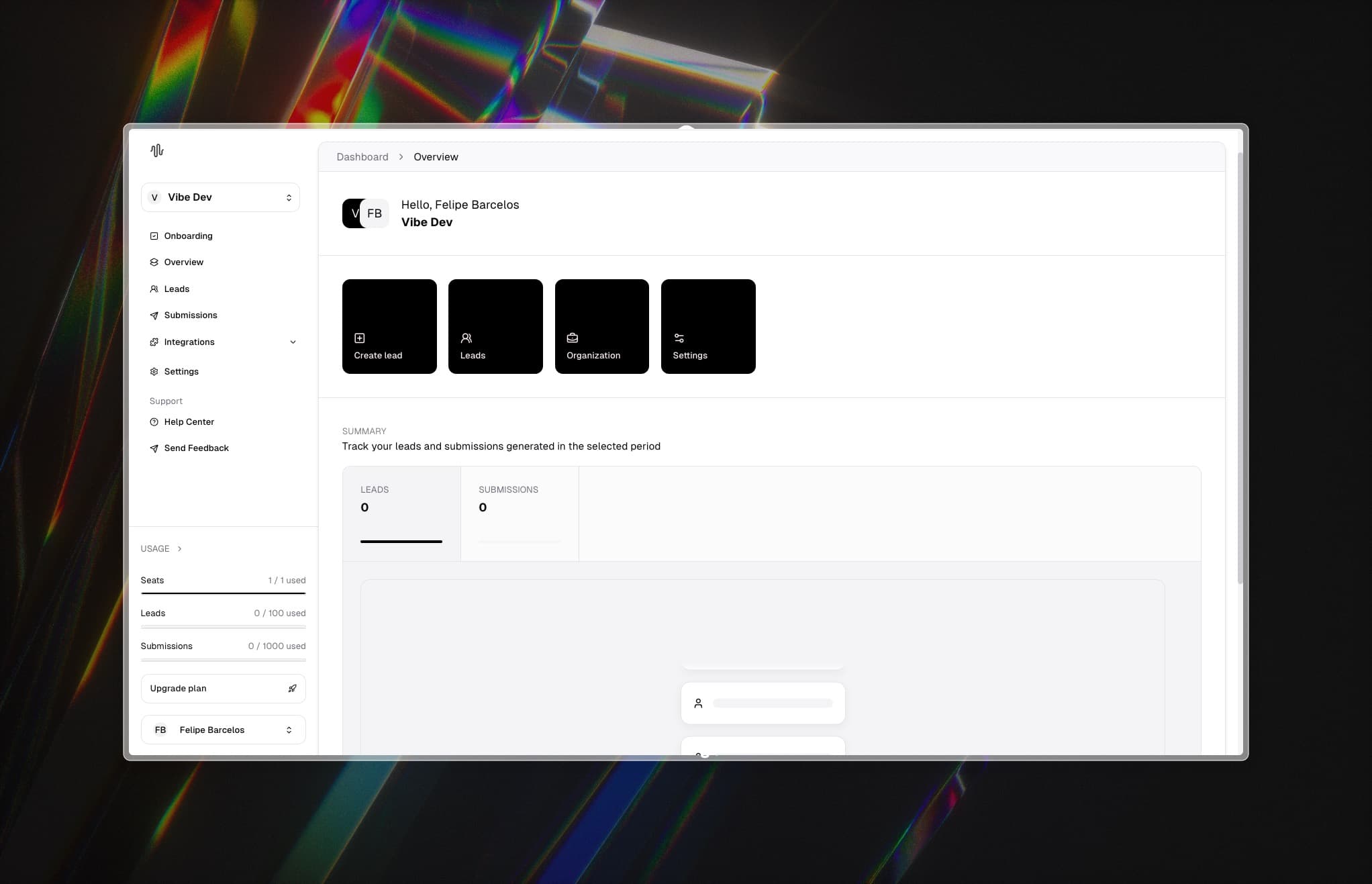Open the Vibe Dev workspace switcher

(x=220, y=197)
